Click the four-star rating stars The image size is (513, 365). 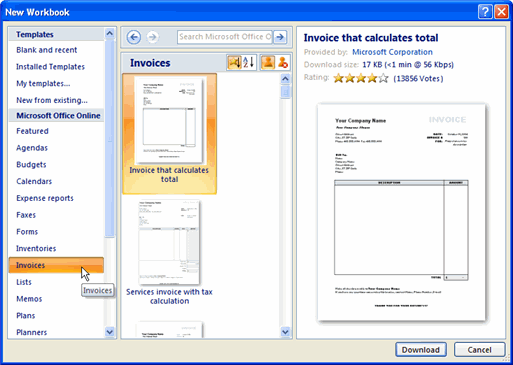pos(361,78)
